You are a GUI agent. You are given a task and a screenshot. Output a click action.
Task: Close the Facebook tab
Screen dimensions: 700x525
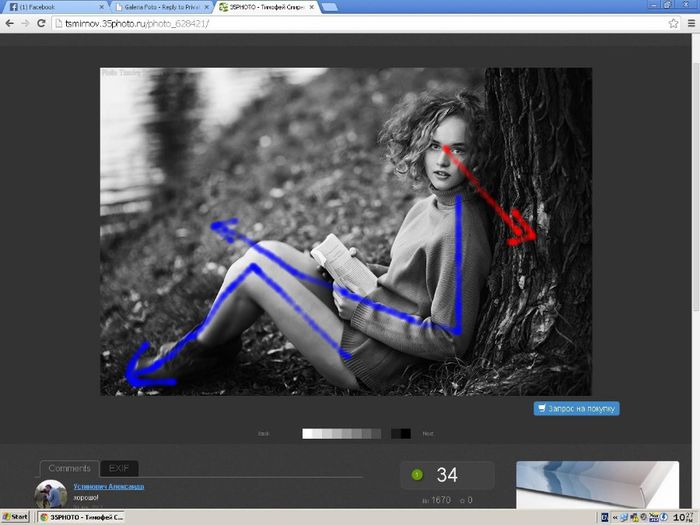pyautogui.click(x=101, y=7)
